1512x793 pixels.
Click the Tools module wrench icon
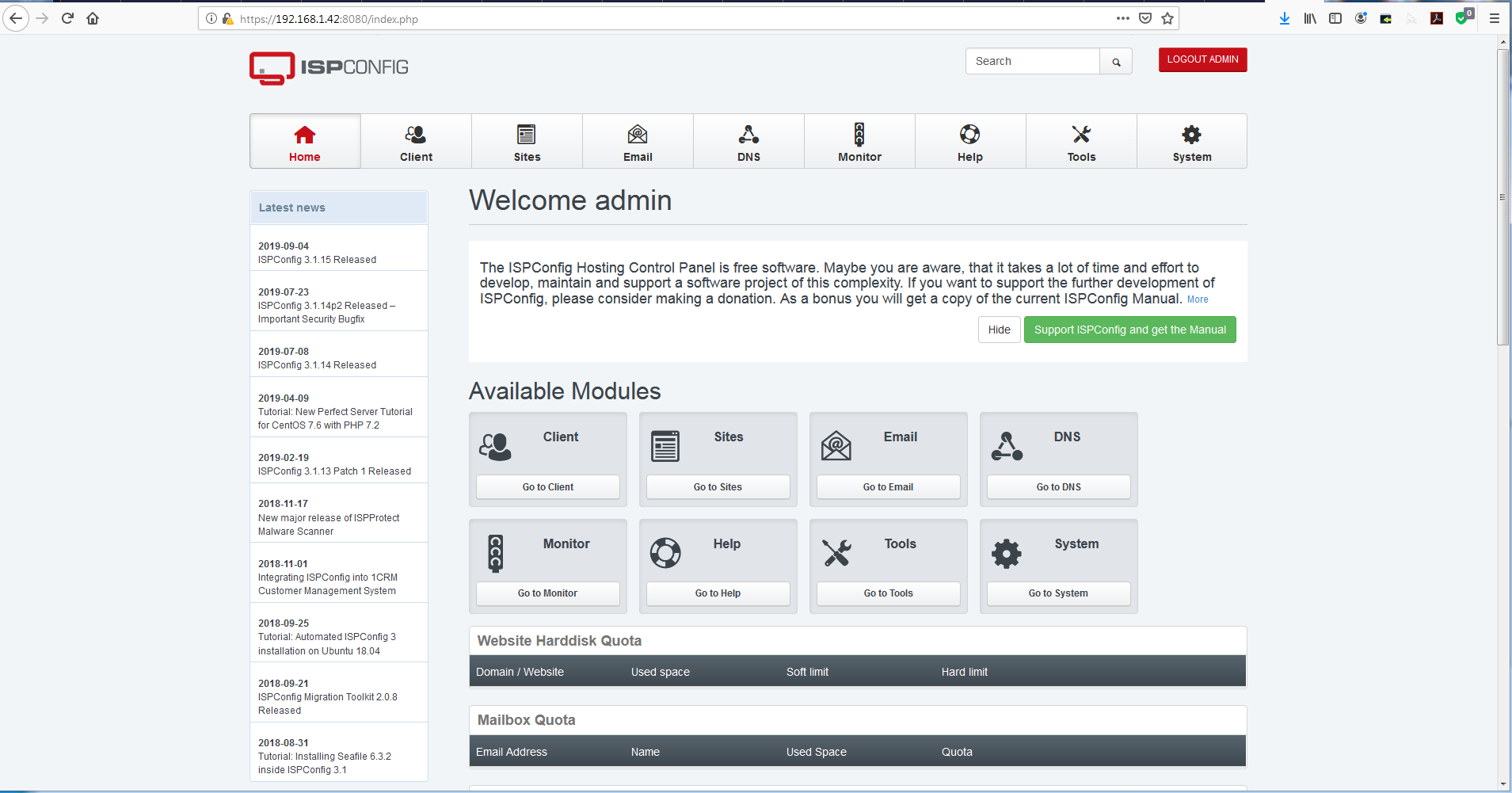click(836, 553)
